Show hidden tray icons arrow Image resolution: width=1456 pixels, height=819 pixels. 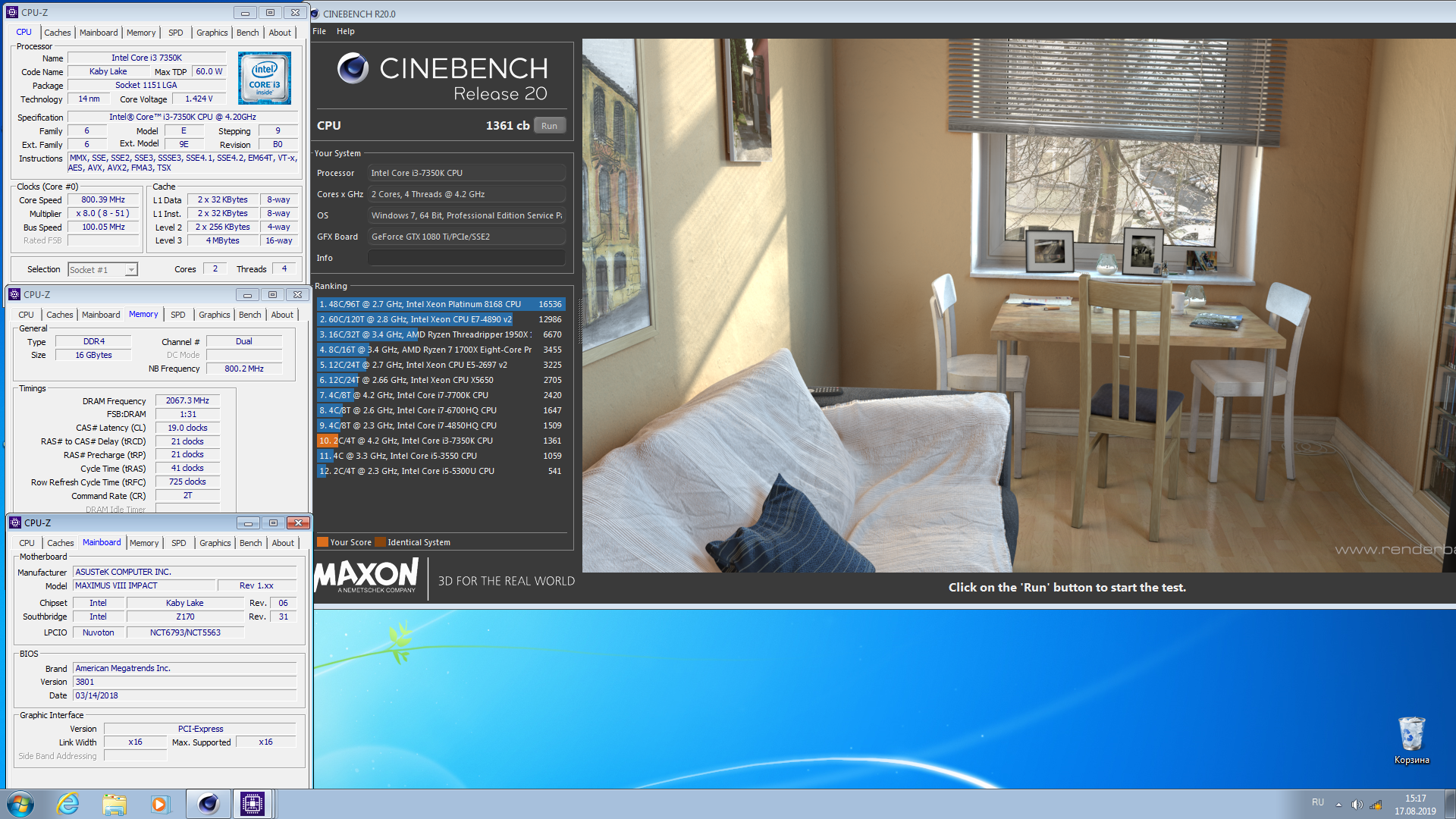1338,805
